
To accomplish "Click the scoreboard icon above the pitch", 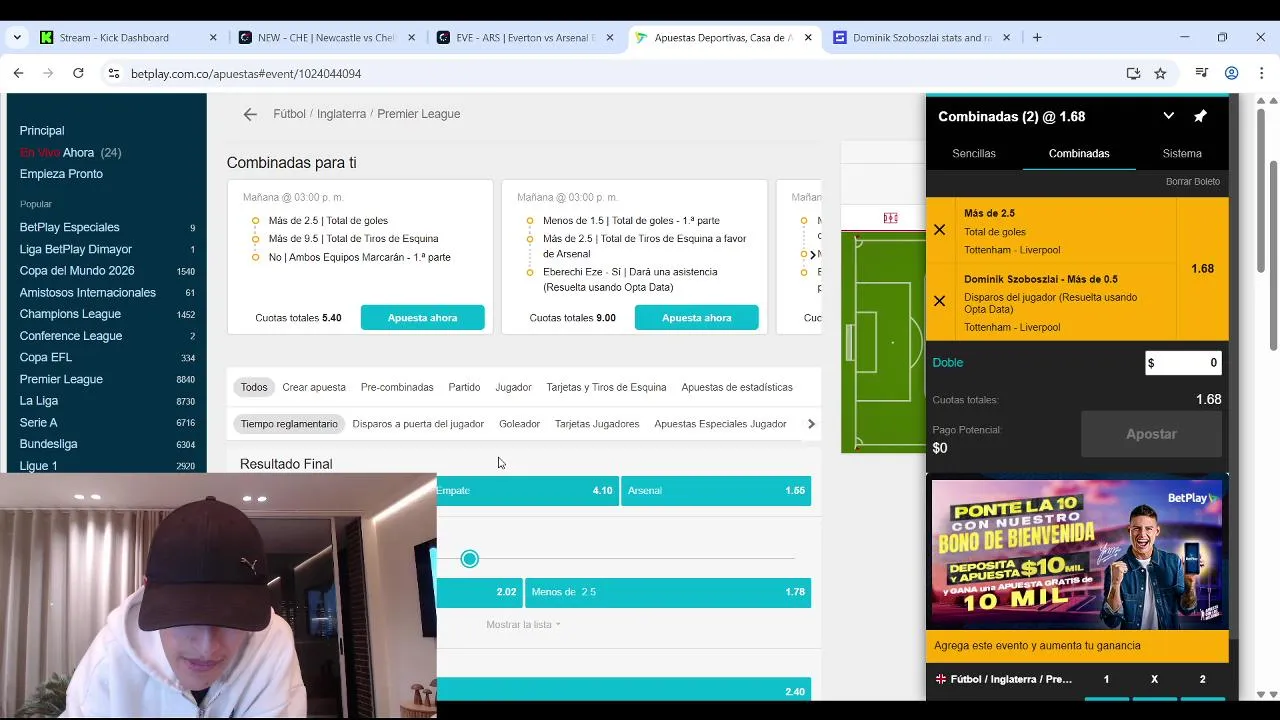I will pos(890,218).
